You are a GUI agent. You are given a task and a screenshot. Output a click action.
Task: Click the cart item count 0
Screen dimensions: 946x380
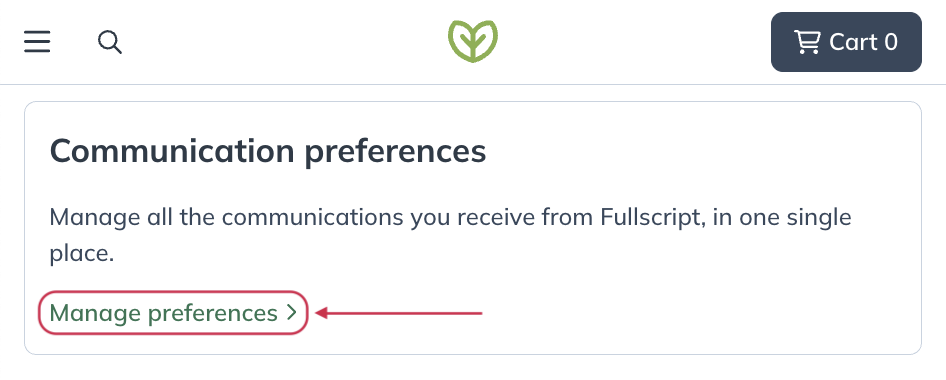(x=890, y=42)
